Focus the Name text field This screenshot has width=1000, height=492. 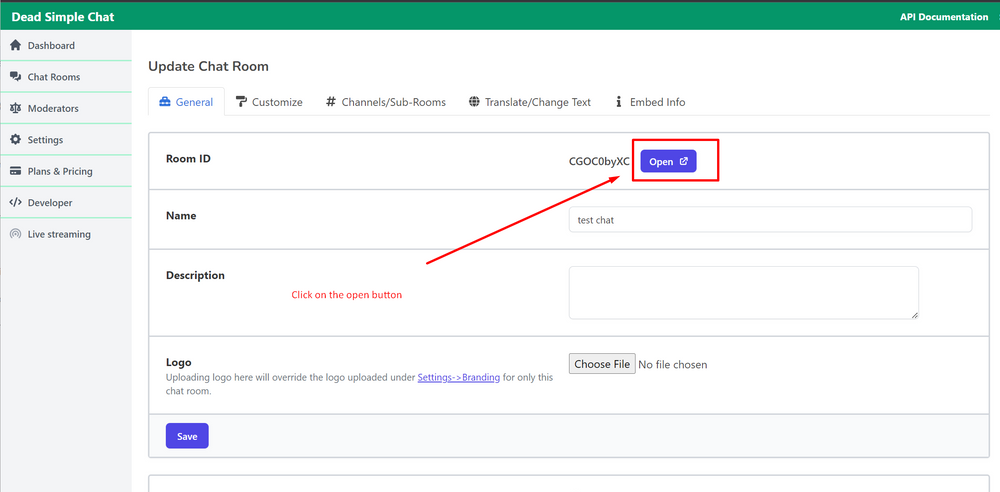770,220
